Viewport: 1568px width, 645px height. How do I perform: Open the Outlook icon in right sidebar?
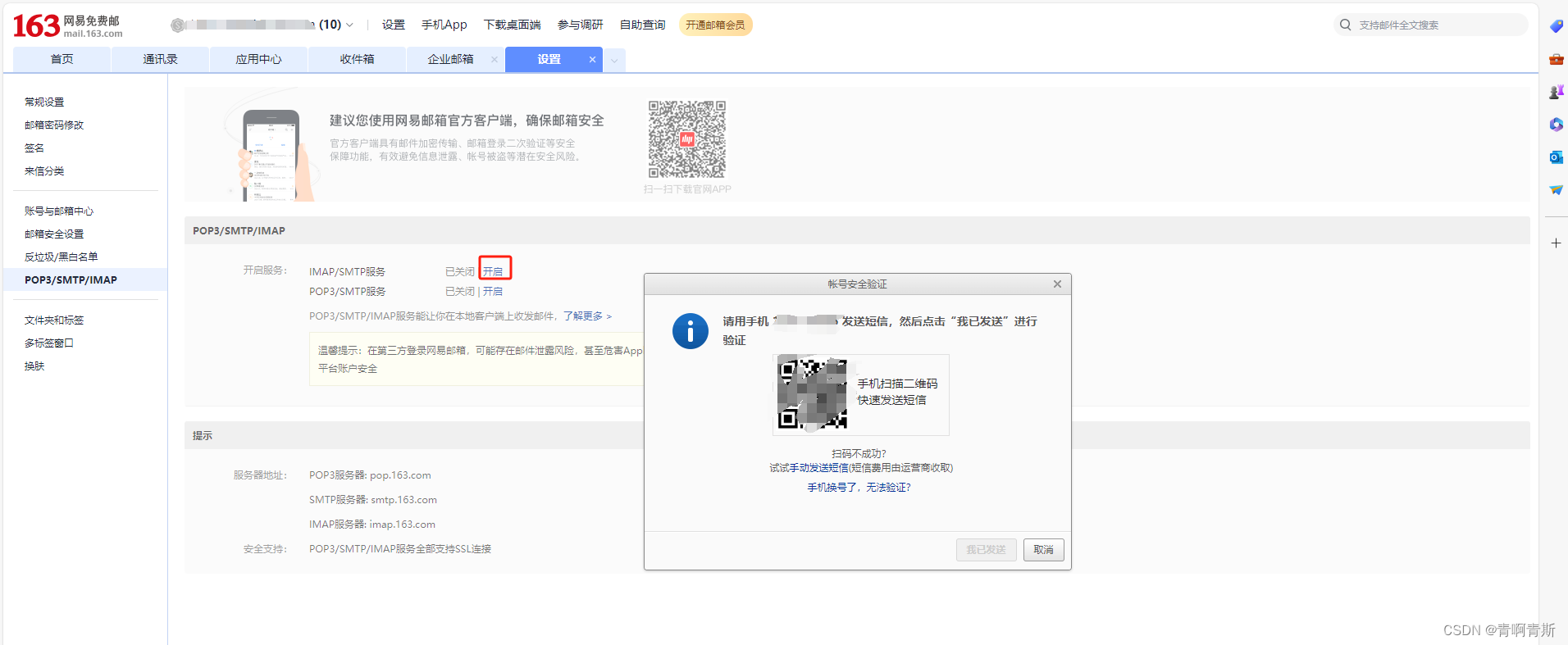coord(1556,157)
